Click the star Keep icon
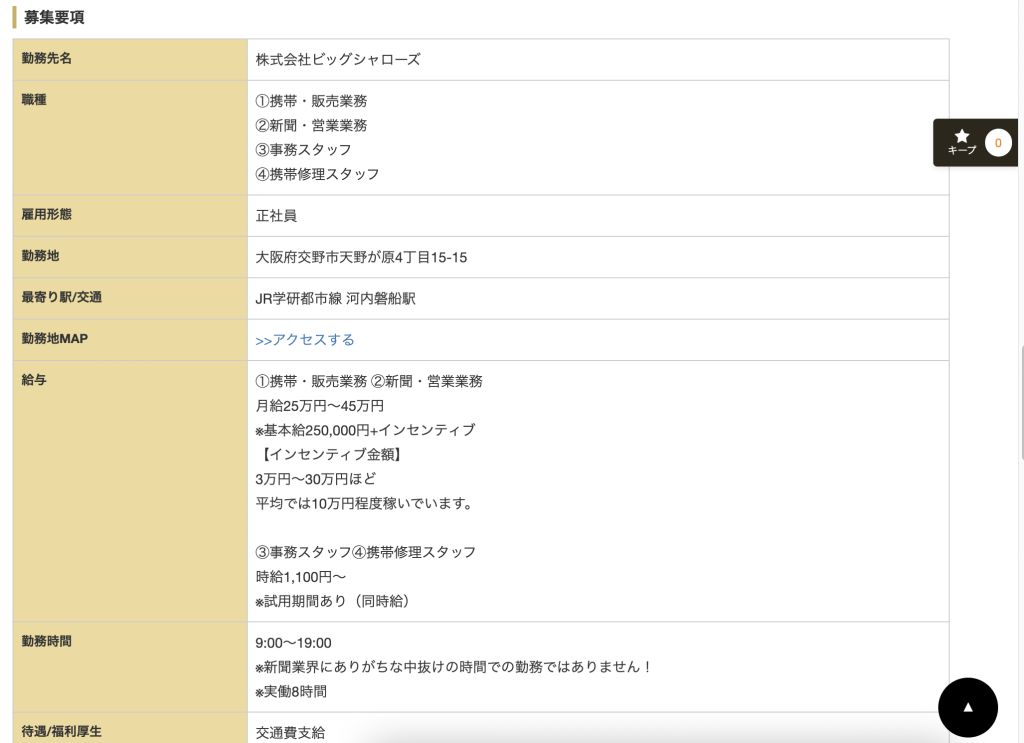The image size is (1024, 743). (x=962, y=136)
